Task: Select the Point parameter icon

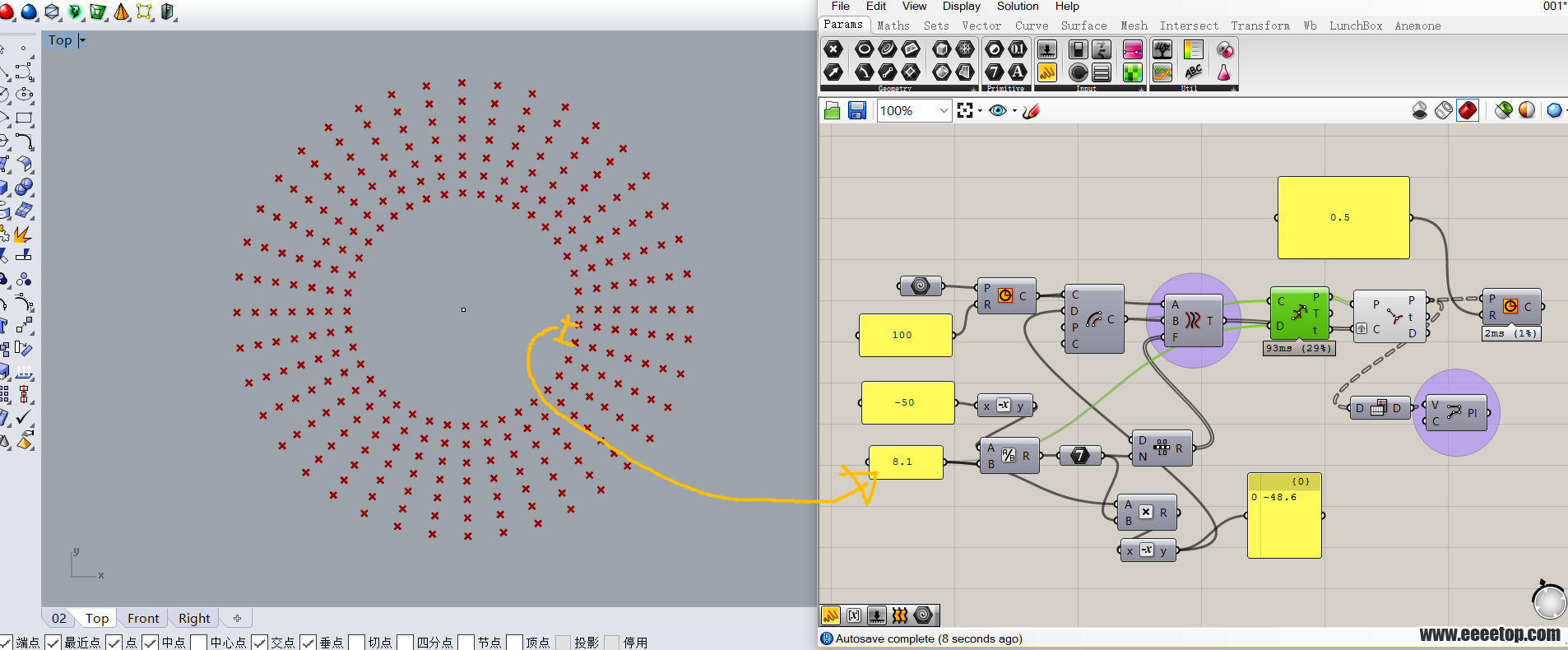Action: pos(833,49)
